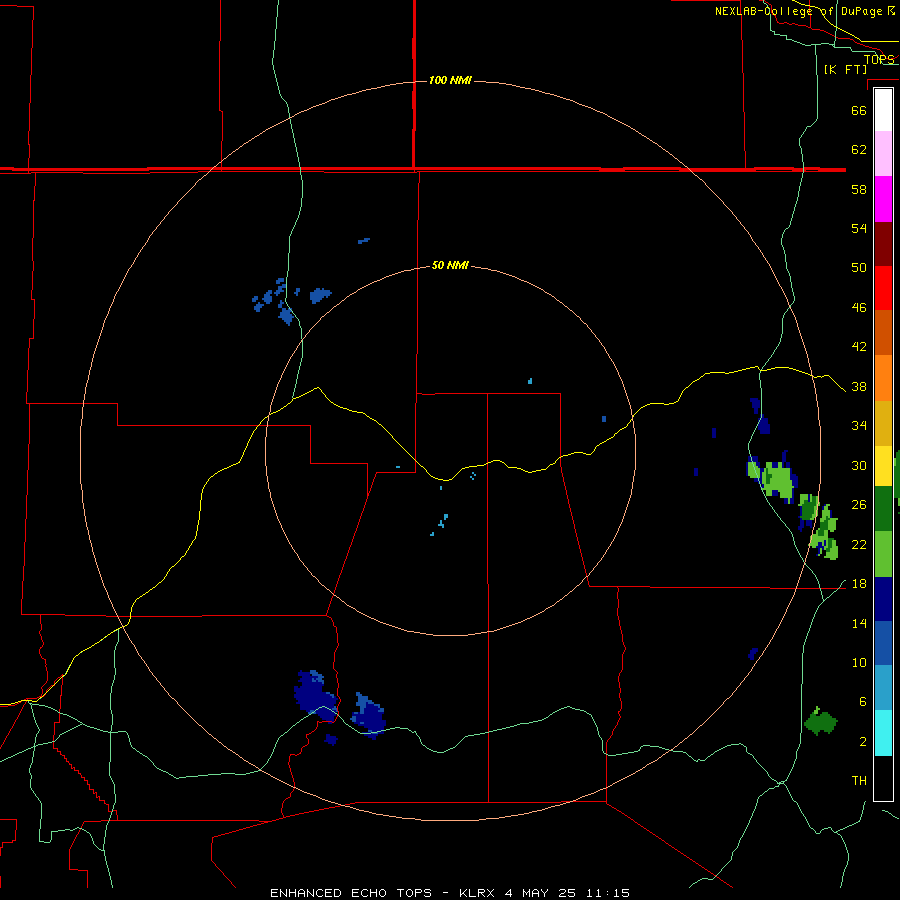Pick the bright yellow legend swatch

click(883, 465)
